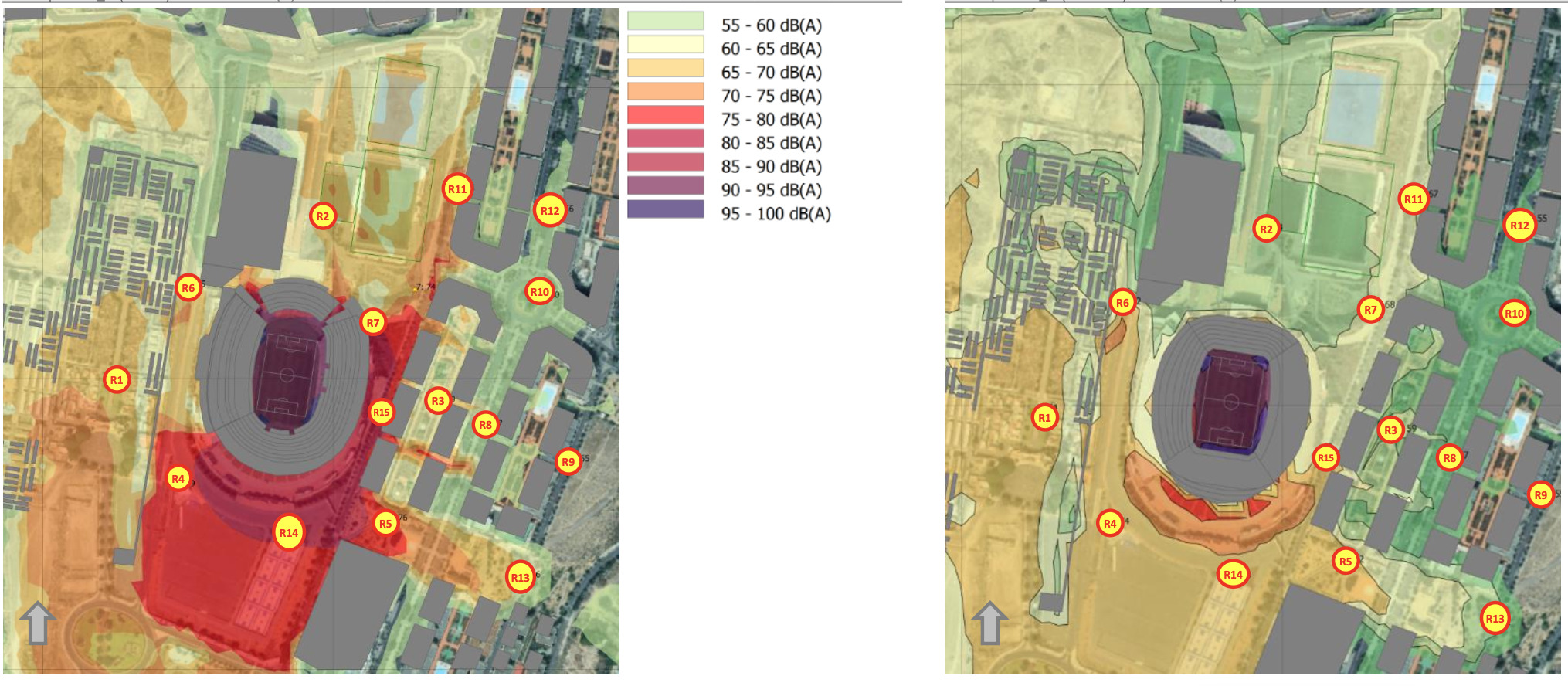Click the 95 - 100 dB(A) purple swatch

pyautogui.click(x=665, y=210)
